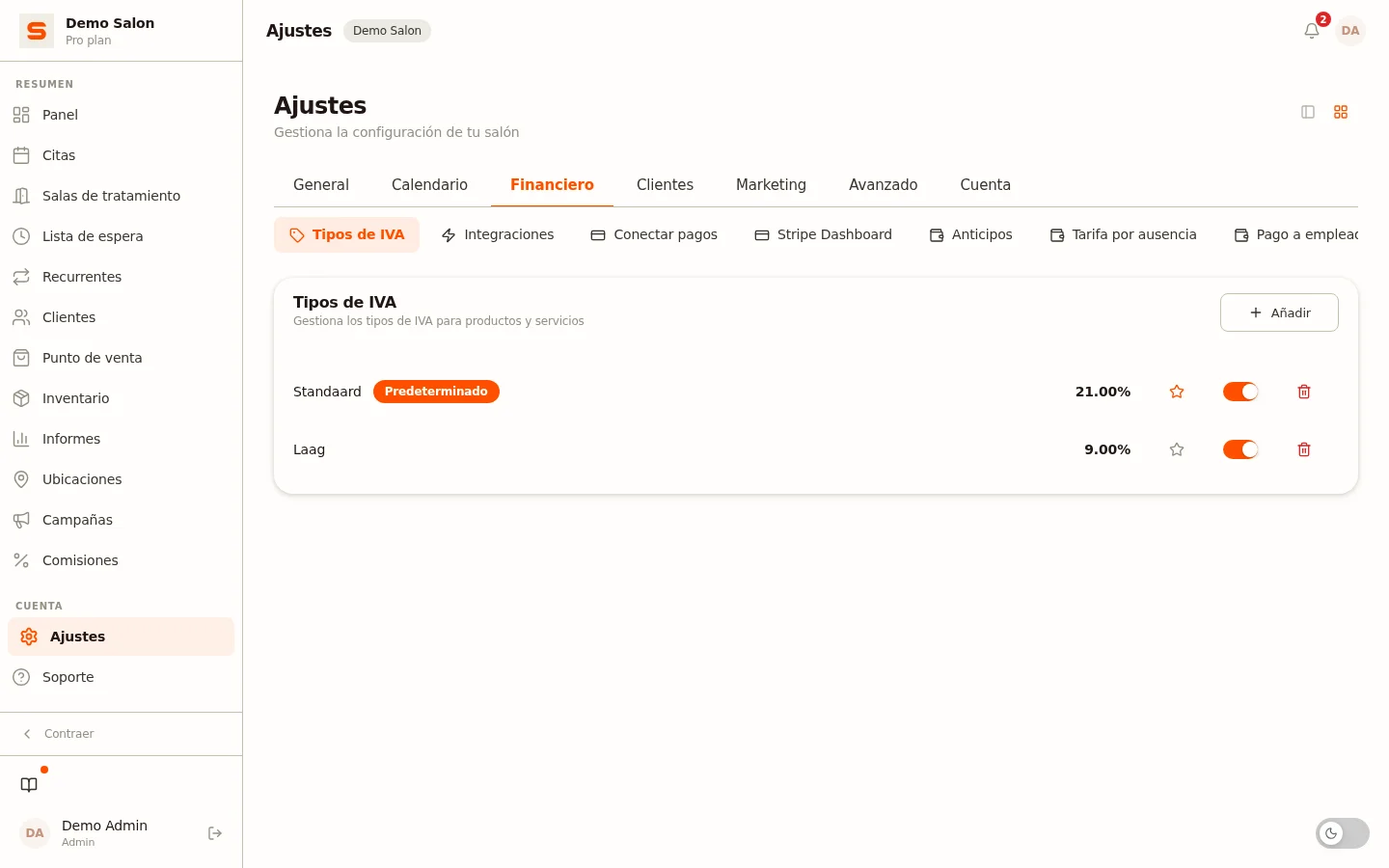
Task: Click the Predeterminado badge
Action: click(436, 392)
